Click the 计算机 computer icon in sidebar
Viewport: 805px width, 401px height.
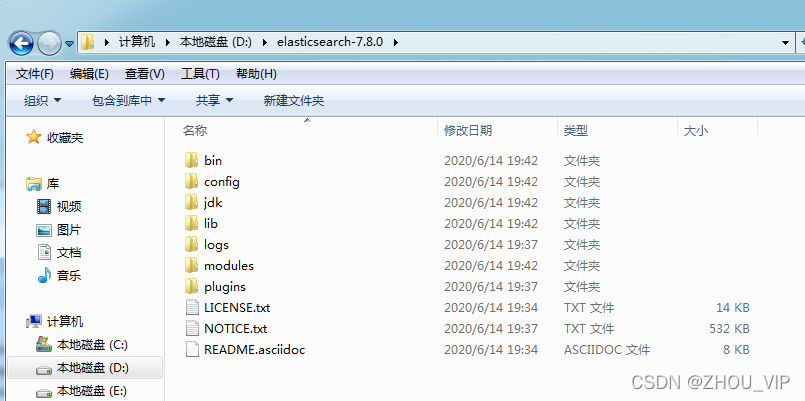tap(34, 322)
